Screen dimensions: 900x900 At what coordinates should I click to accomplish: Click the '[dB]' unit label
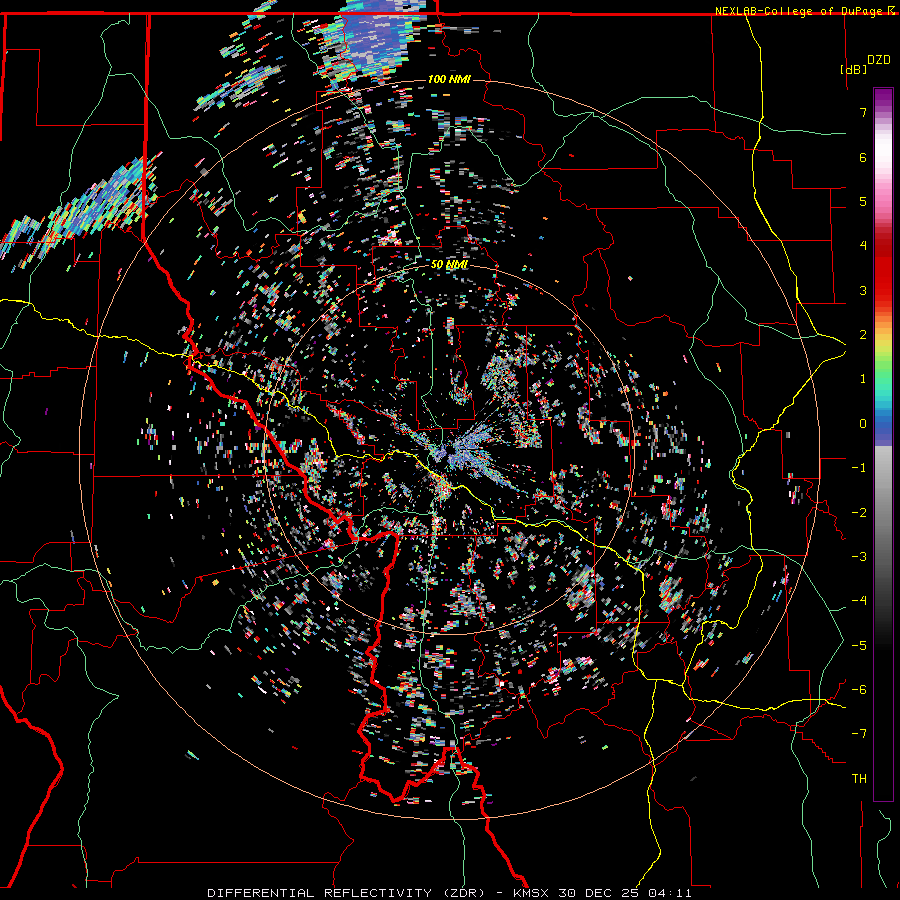coord(854,69)
